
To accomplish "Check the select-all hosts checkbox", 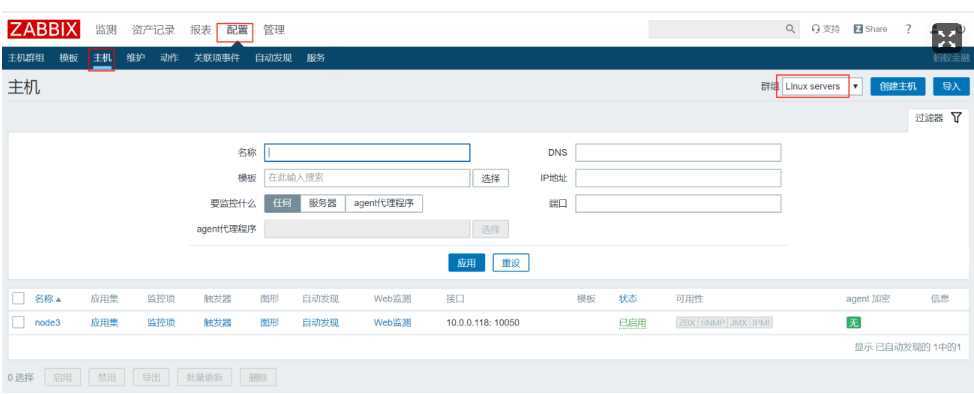I will (x=19, y=299).
